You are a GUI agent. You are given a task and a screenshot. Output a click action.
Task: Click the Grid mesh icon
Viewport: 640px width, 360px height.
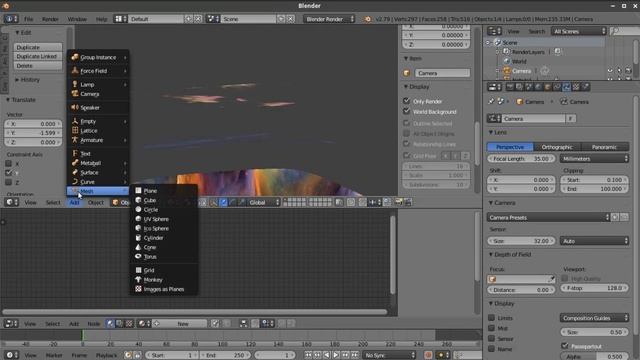pyautogui.click(x=138, y=270)
